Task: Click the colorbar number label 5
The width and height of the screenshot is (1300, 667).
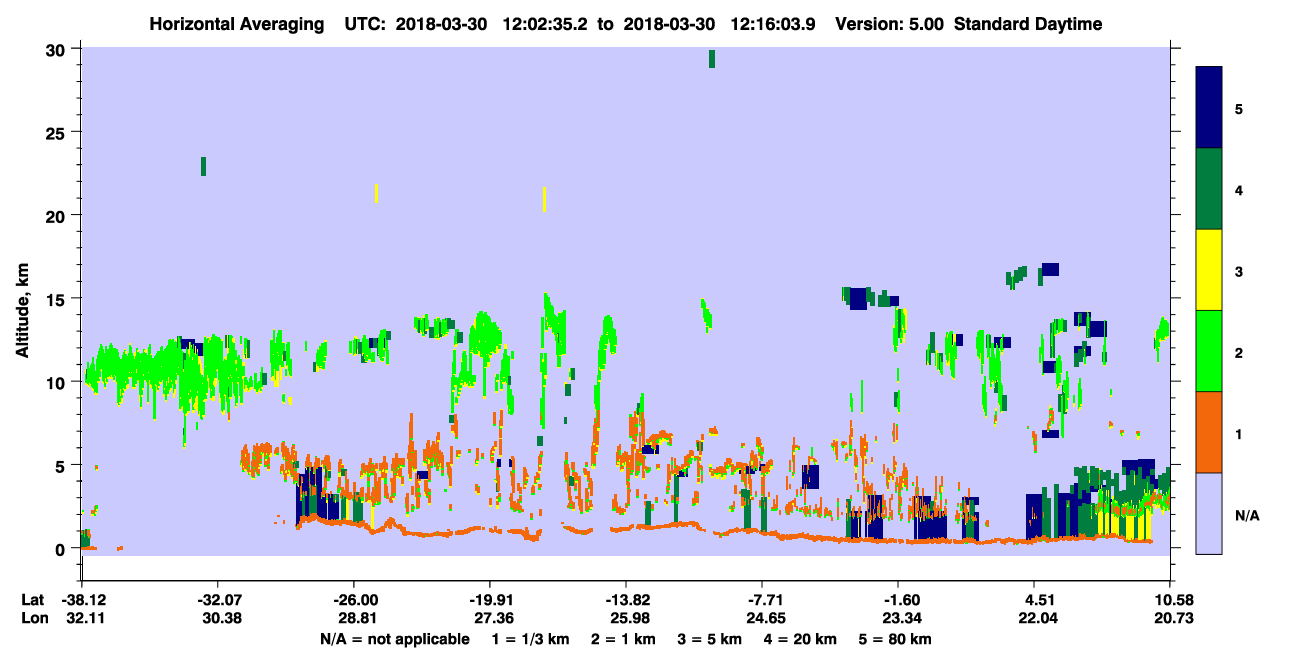Action: (1239, 108)
